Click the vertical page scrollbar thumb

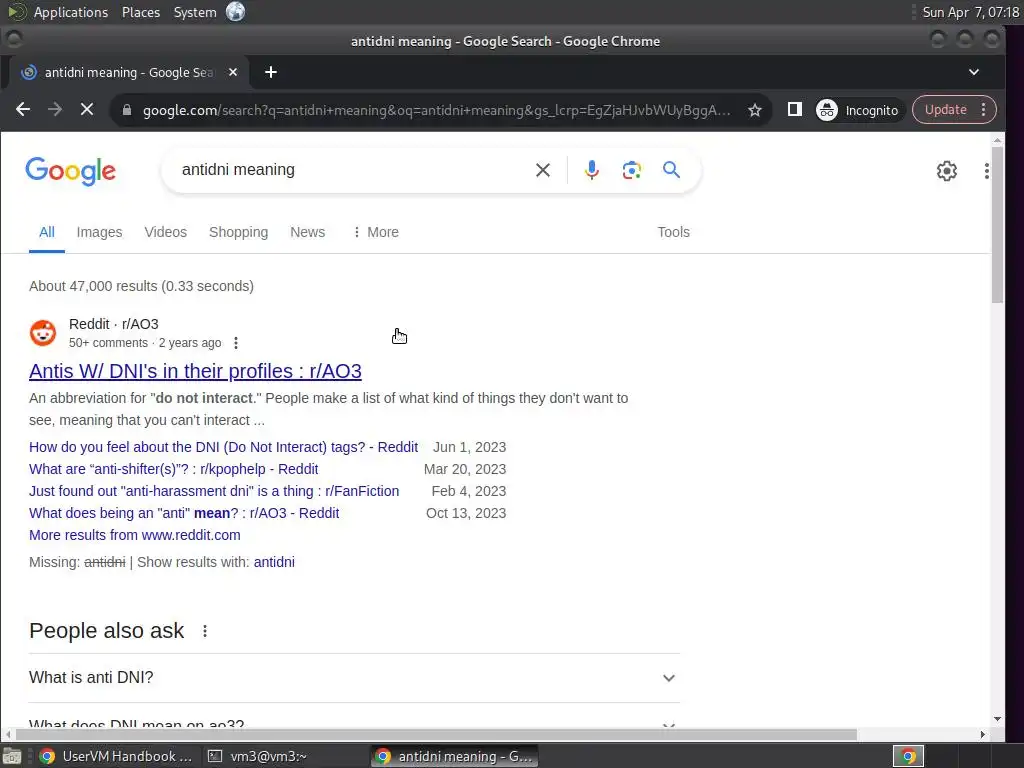997,224
